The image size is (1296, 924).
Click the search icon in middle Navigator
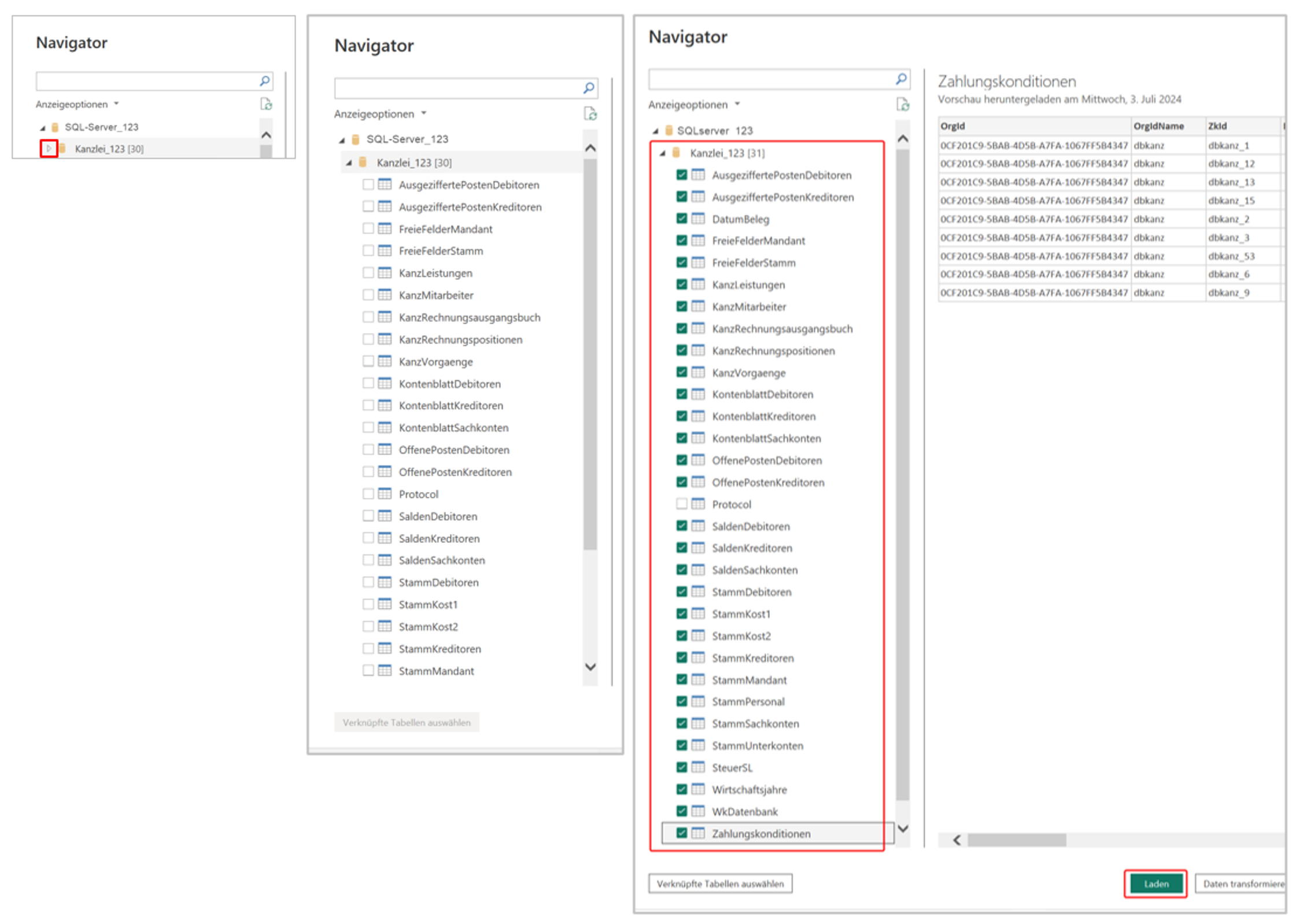[589, 88]
